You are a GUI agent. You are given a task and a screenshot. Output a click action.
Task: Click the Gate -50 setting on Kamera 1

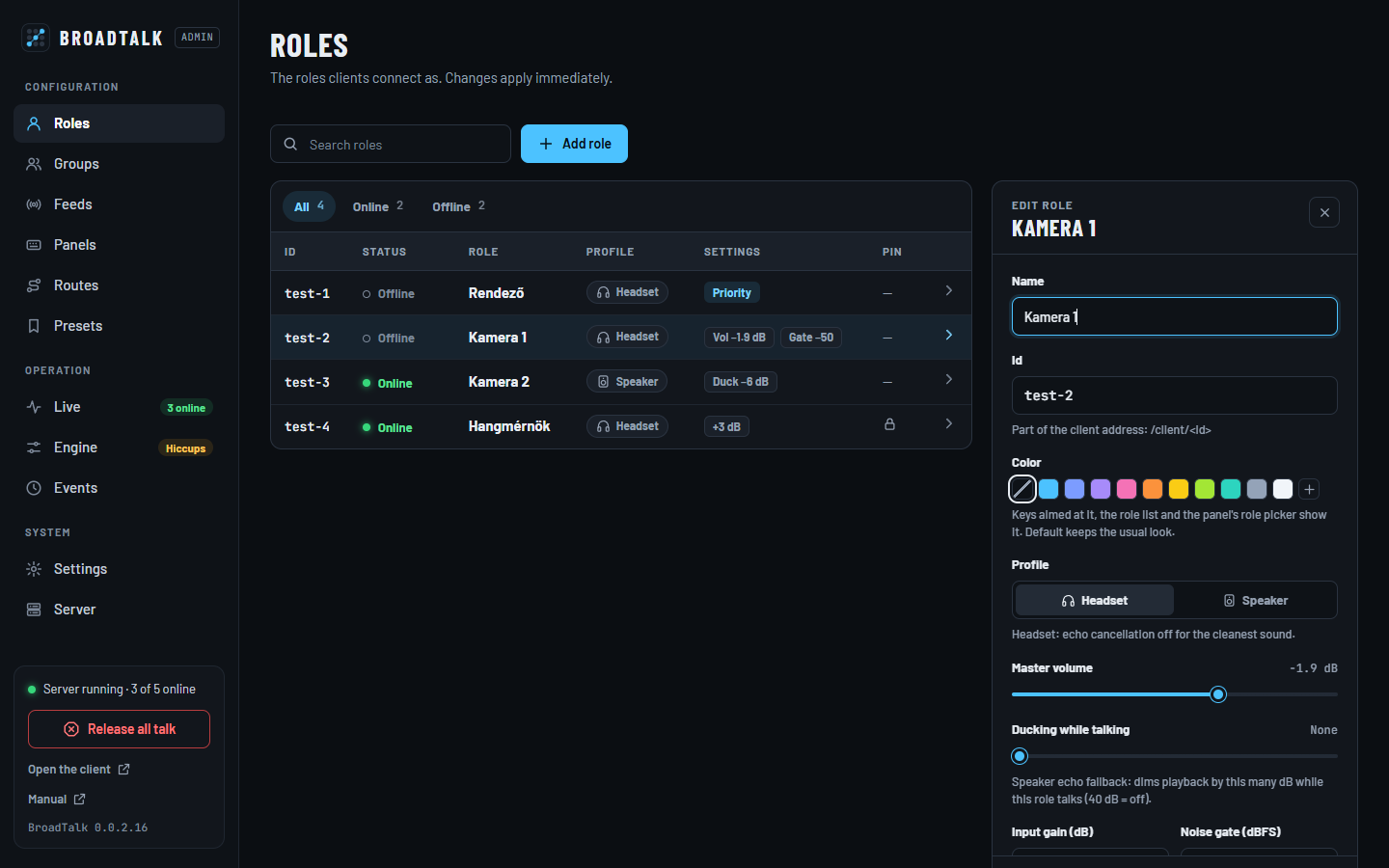click(x=811, y=338)
